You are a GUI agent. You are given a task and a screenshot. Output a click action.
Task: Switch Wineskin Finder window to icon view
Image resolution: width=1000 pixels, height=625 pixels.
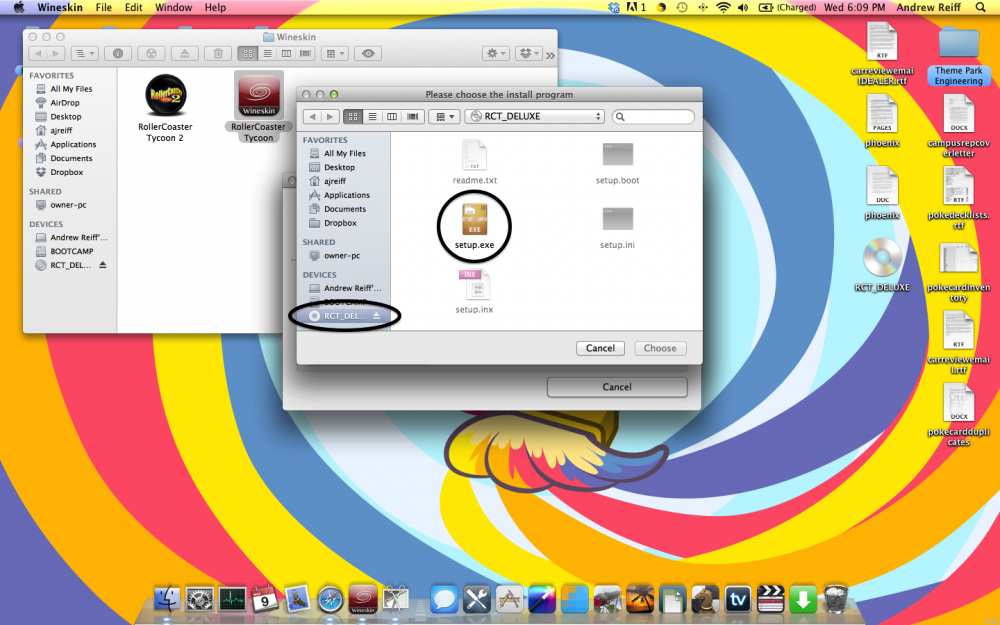coord(246,53)
